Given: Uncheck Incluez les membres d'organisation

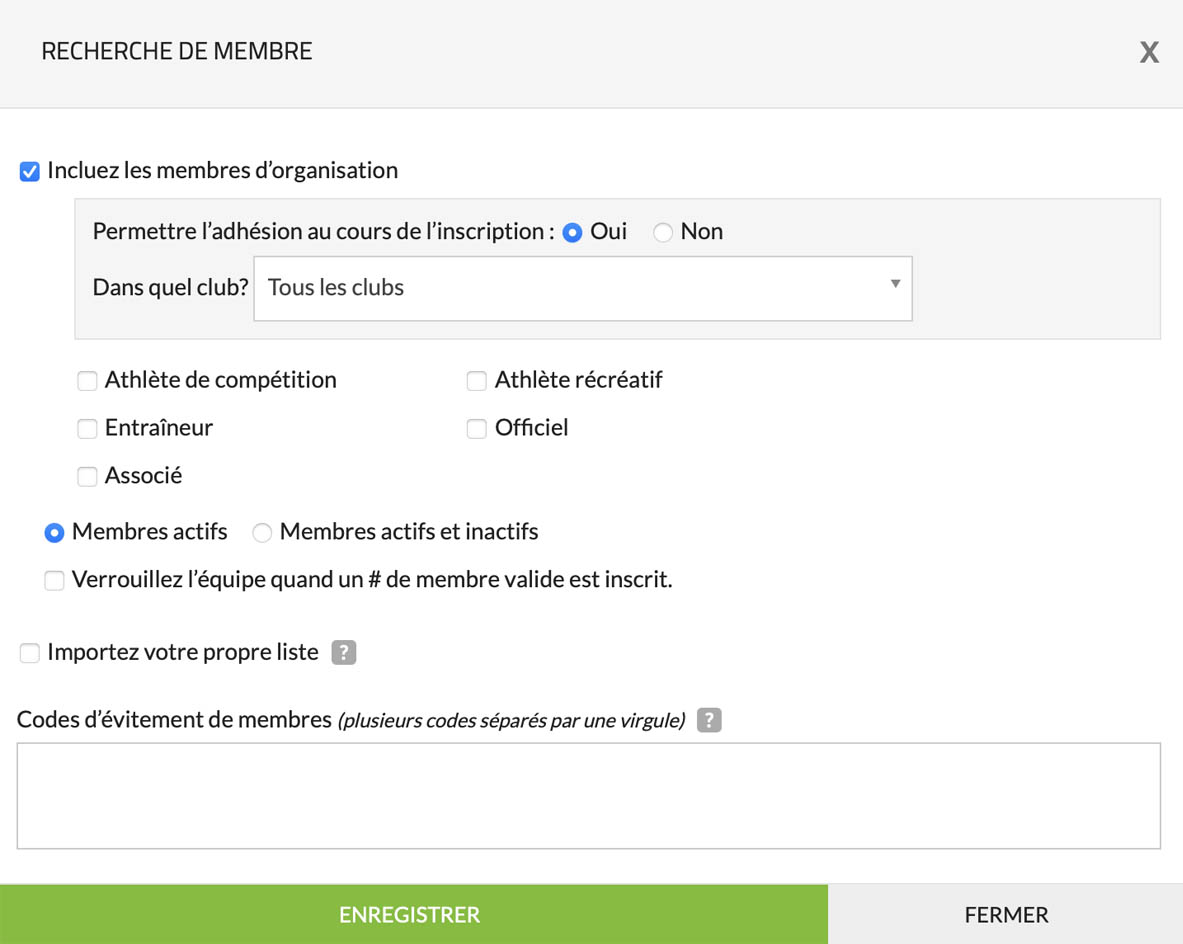Looking at the screenshot, I should pos(30,172).
